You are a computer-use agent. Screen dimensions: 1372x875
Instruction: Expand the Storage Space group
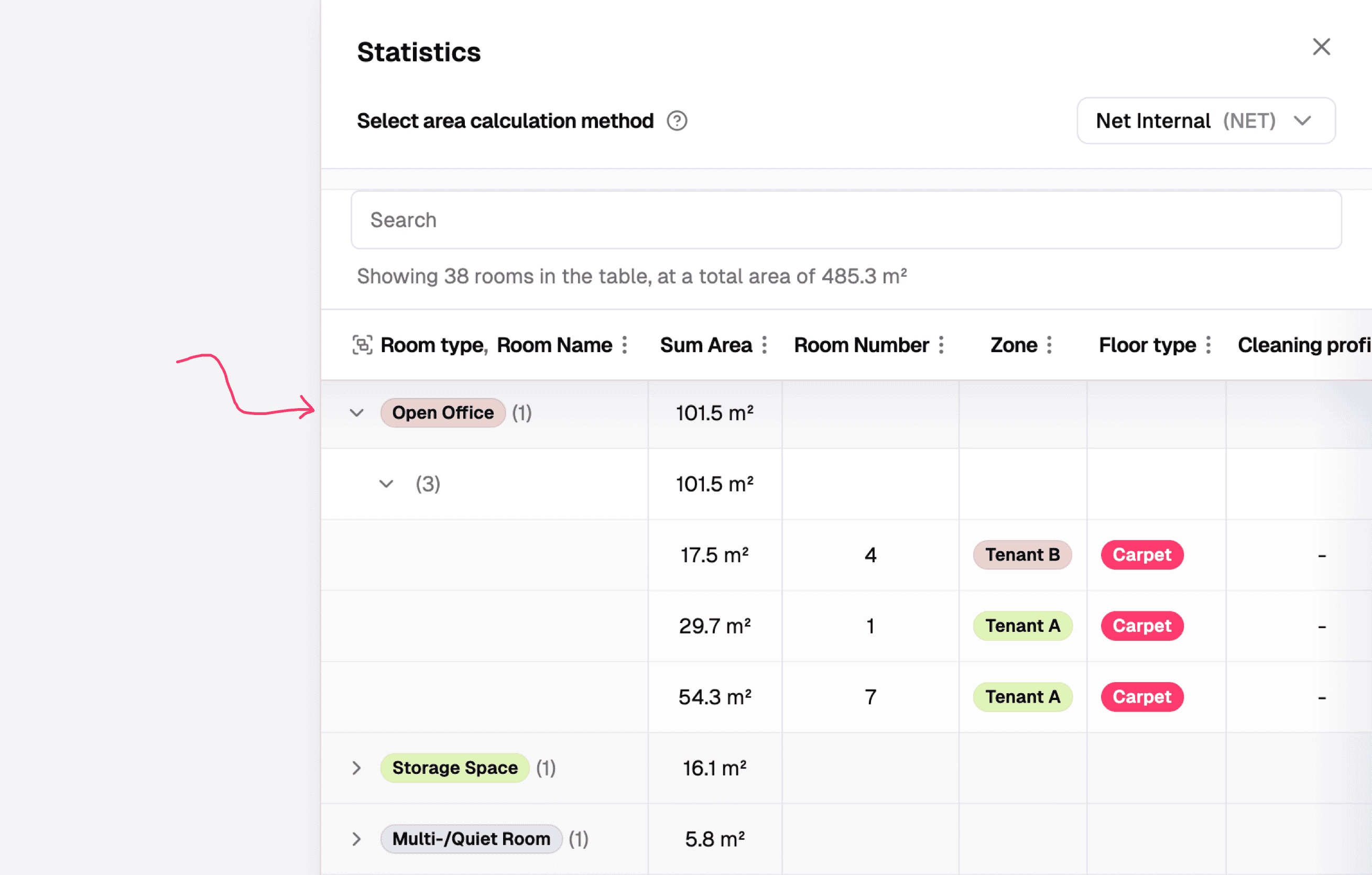tap(357, 768)
